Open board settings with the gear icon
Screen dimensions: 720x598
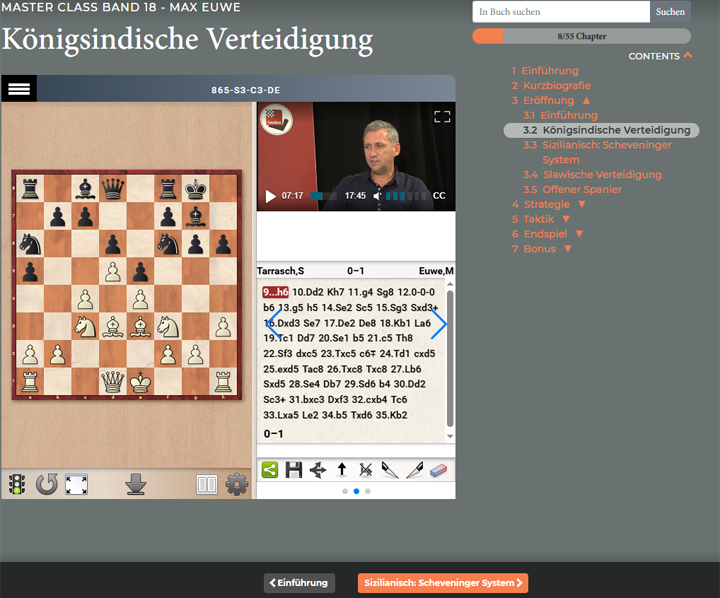tap(237, 485)
